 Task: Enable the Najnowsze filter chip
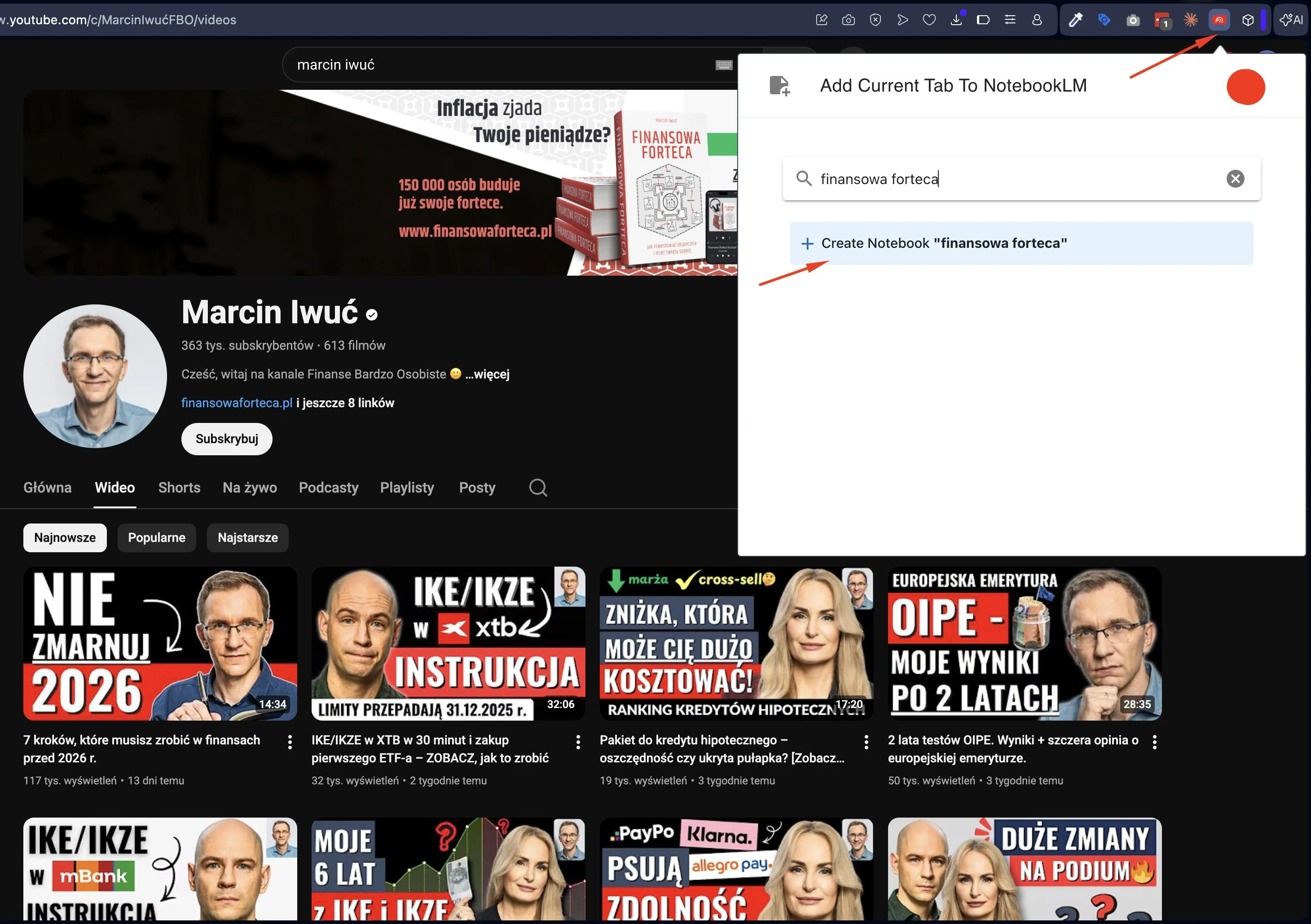point(64,537)
